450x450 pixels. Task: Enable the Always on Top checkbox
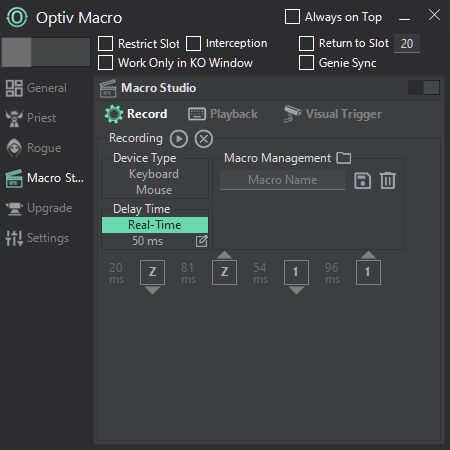point(292,17)
